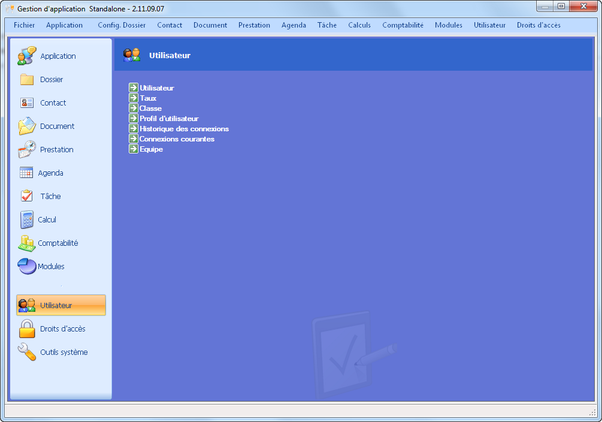Open the Config. Dossier menu
Screen dimensions: 602x422
point(121,24)
